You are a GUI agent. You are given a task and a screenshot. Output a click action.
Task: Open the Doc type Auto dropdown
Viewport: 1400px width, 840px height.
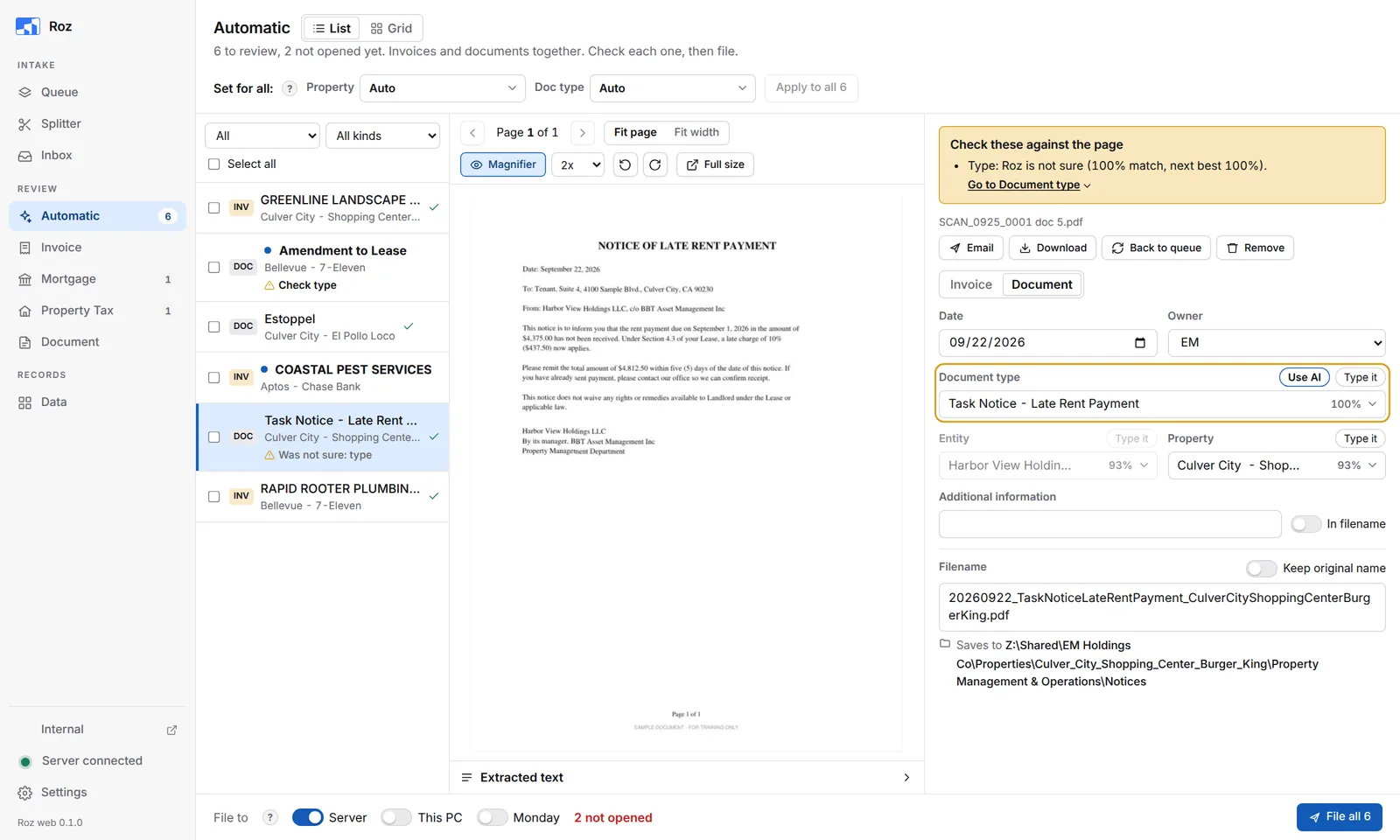click(x=673, y=88)
